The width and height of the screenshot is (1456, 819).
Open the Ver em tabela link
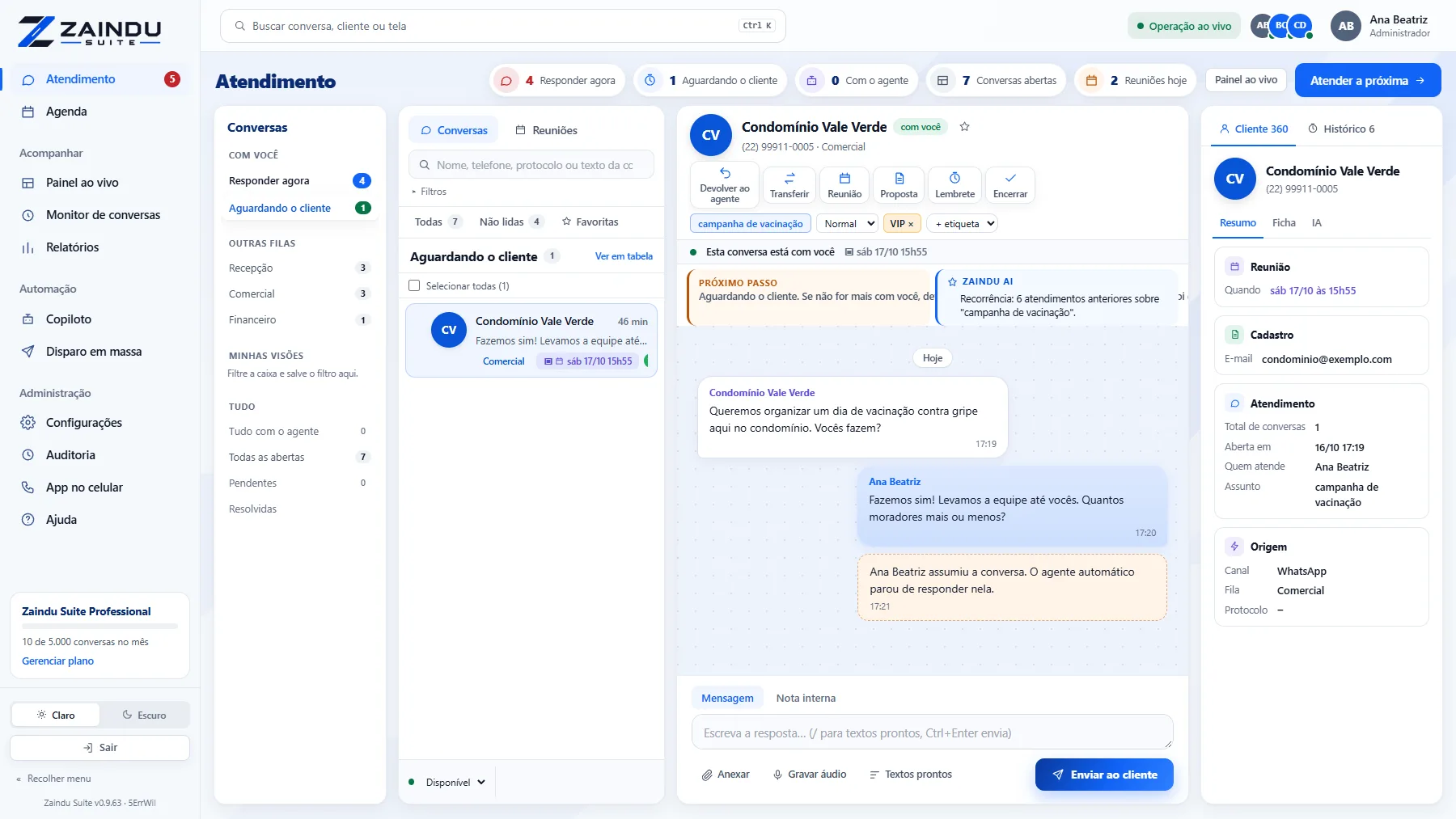(x=624, y=256)
